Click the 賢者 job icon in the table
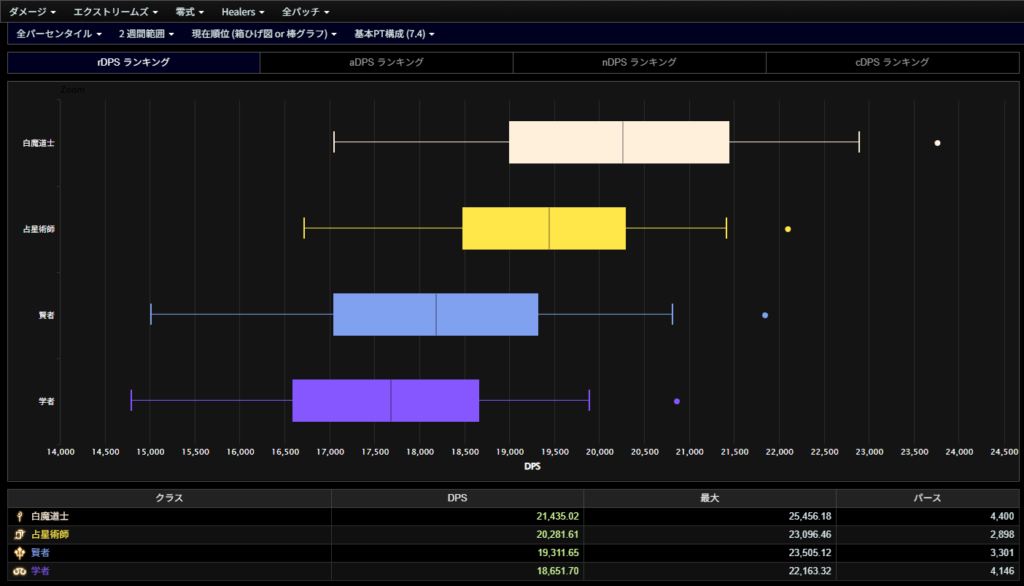The width and height of the screenshot is (1024, 586). (20, 552)
